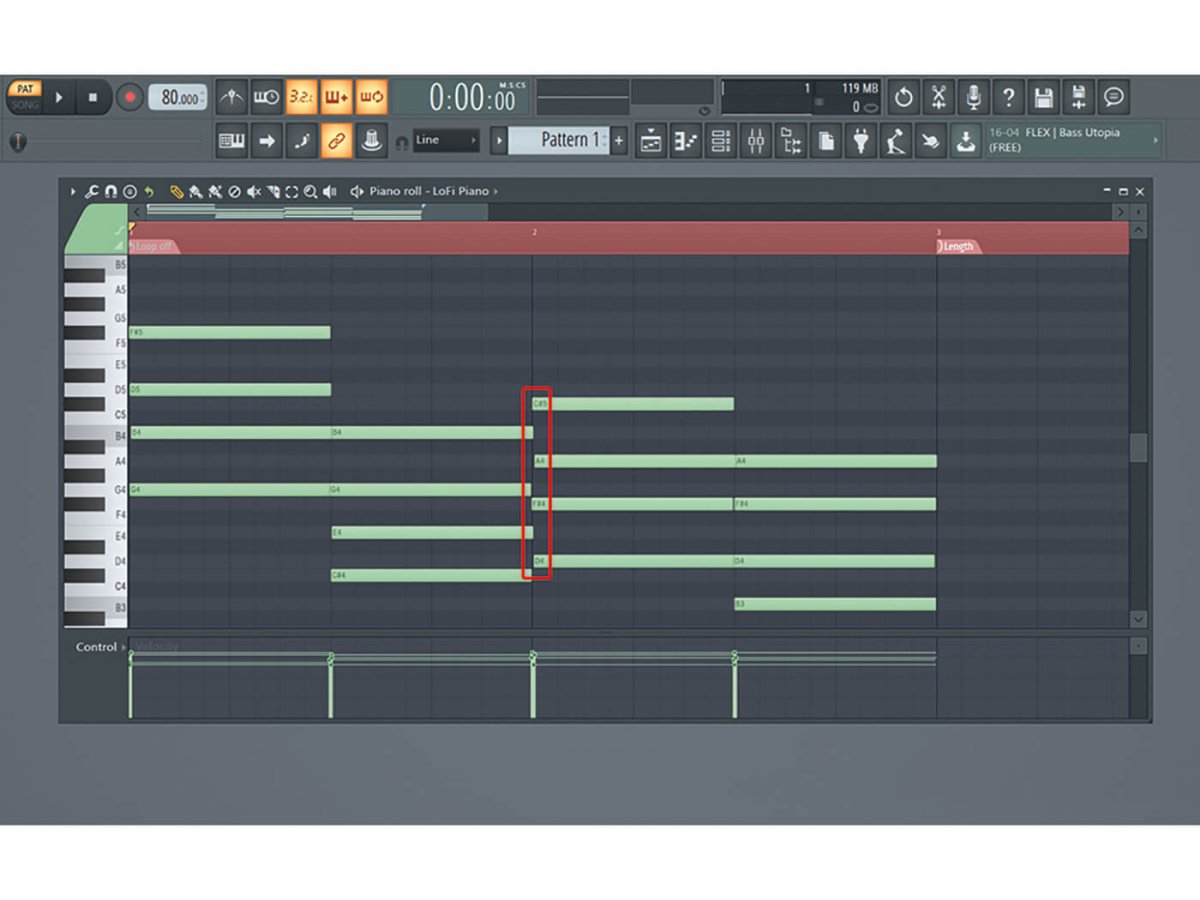Click the Undo arrow in the Piano roll toolbar

coord(148,191)
